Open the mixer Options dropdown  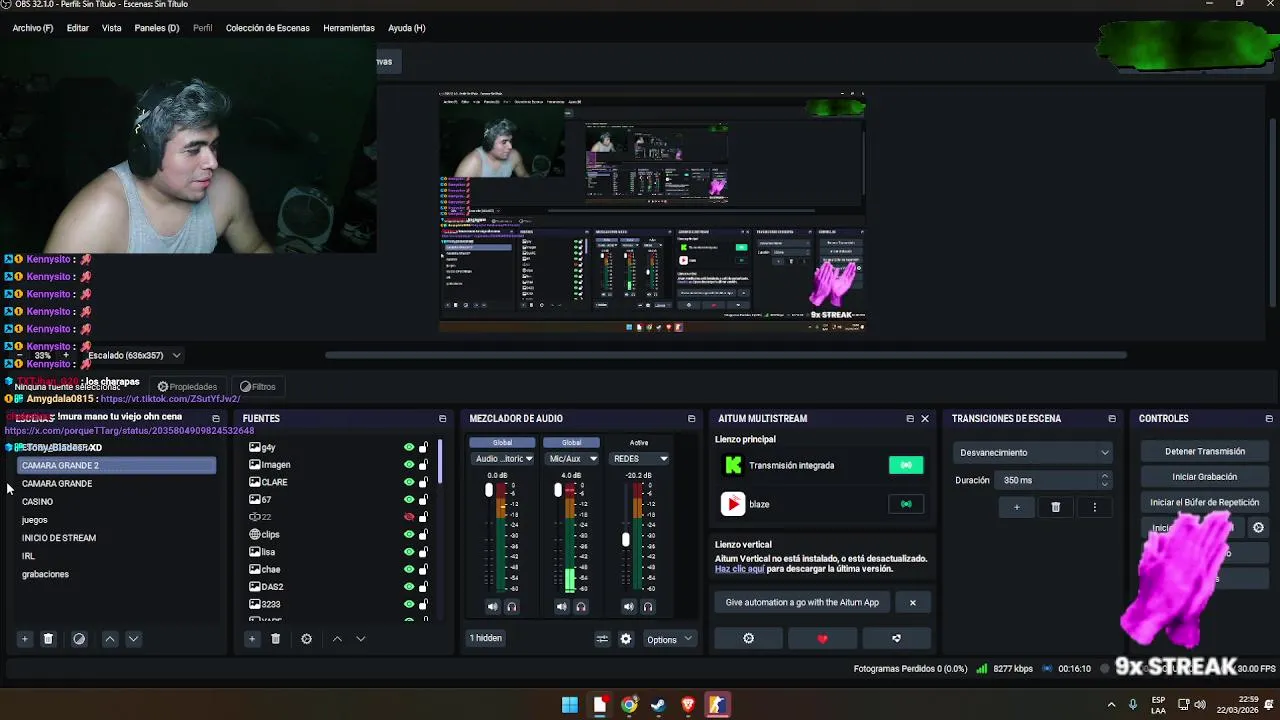click(669, 639)
